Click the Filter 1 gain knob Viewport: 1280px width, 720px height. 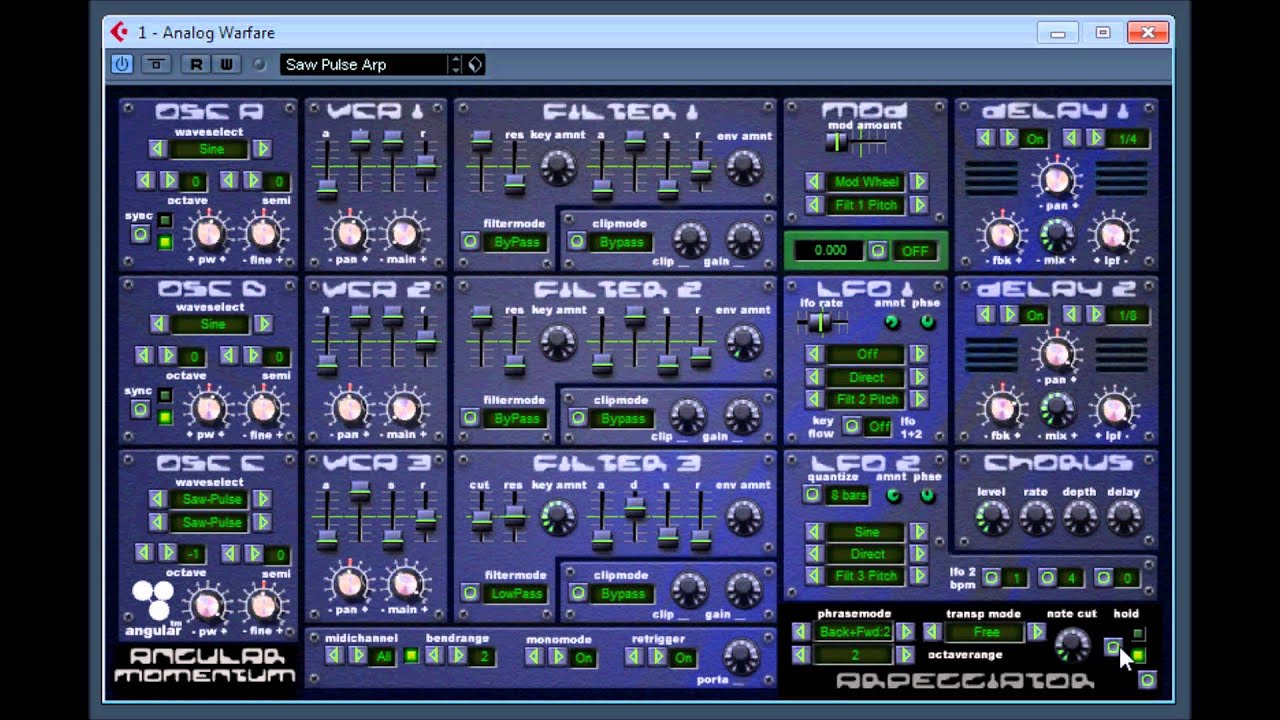coord(743,240)
